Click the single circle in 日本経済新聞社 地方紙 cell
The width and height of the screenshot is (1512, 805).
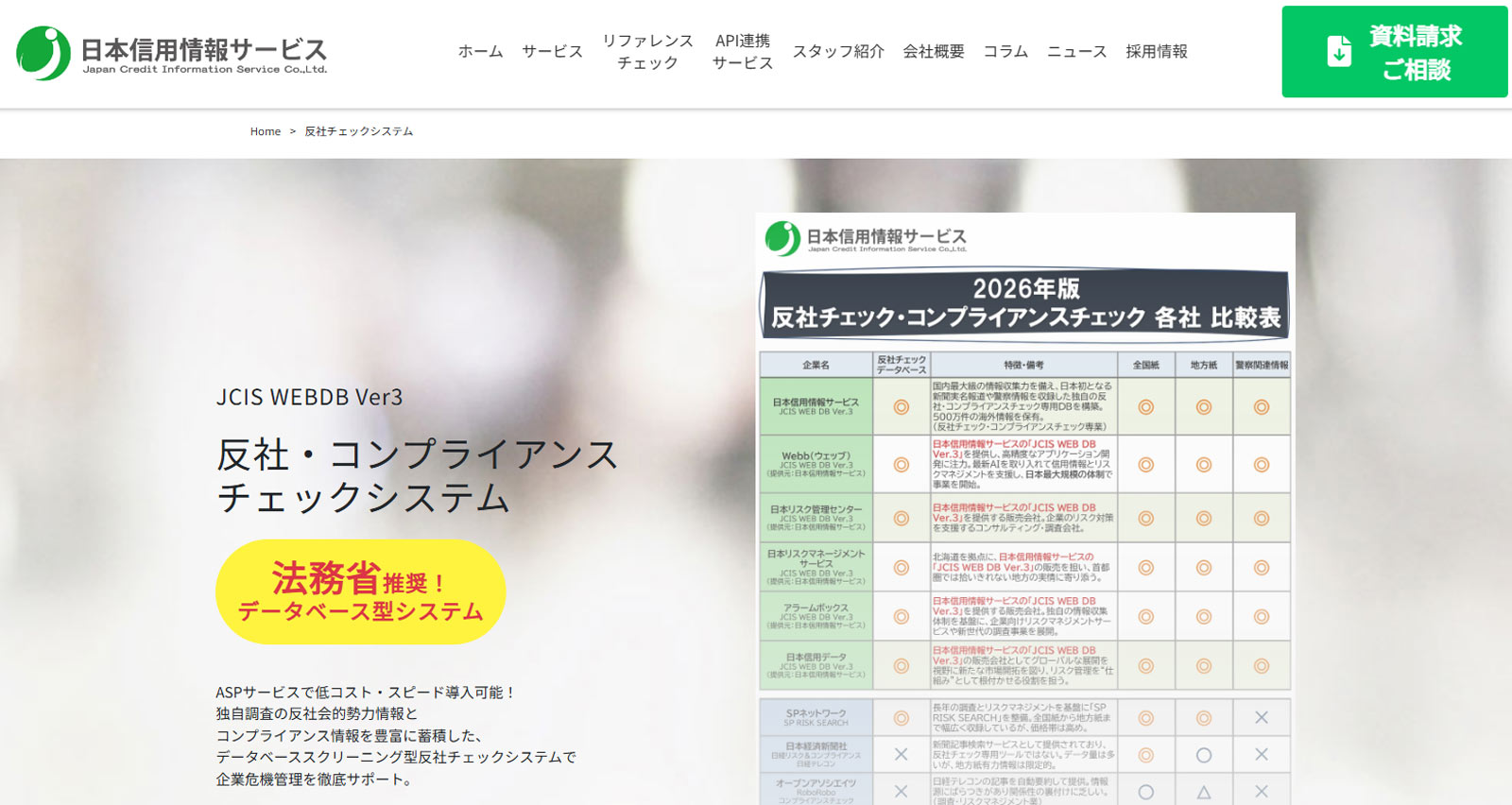click(1204, 755)
